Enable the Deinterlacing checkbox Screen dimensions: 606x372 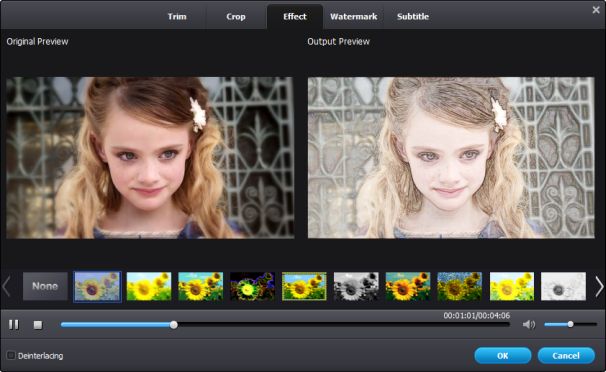pos(11,355)
